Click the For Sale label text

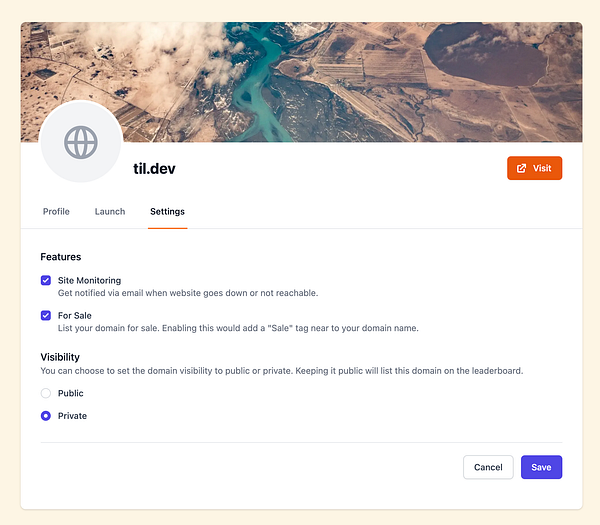pos(75,316)
